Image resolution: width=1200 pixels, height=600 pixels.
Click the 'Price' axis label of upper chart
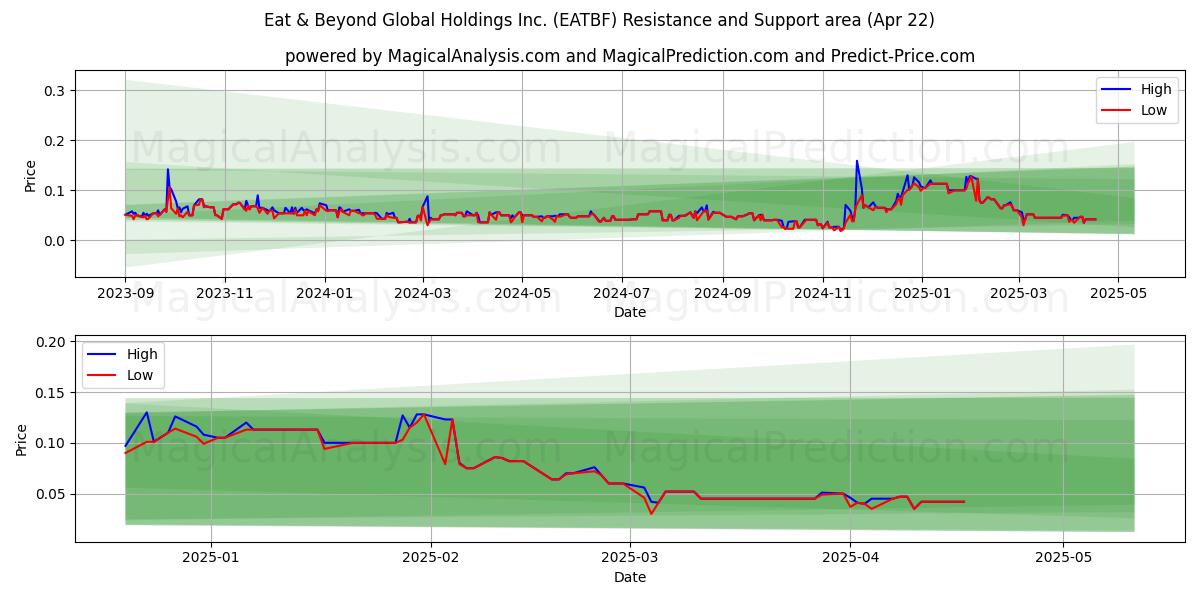tap(30, 175)
